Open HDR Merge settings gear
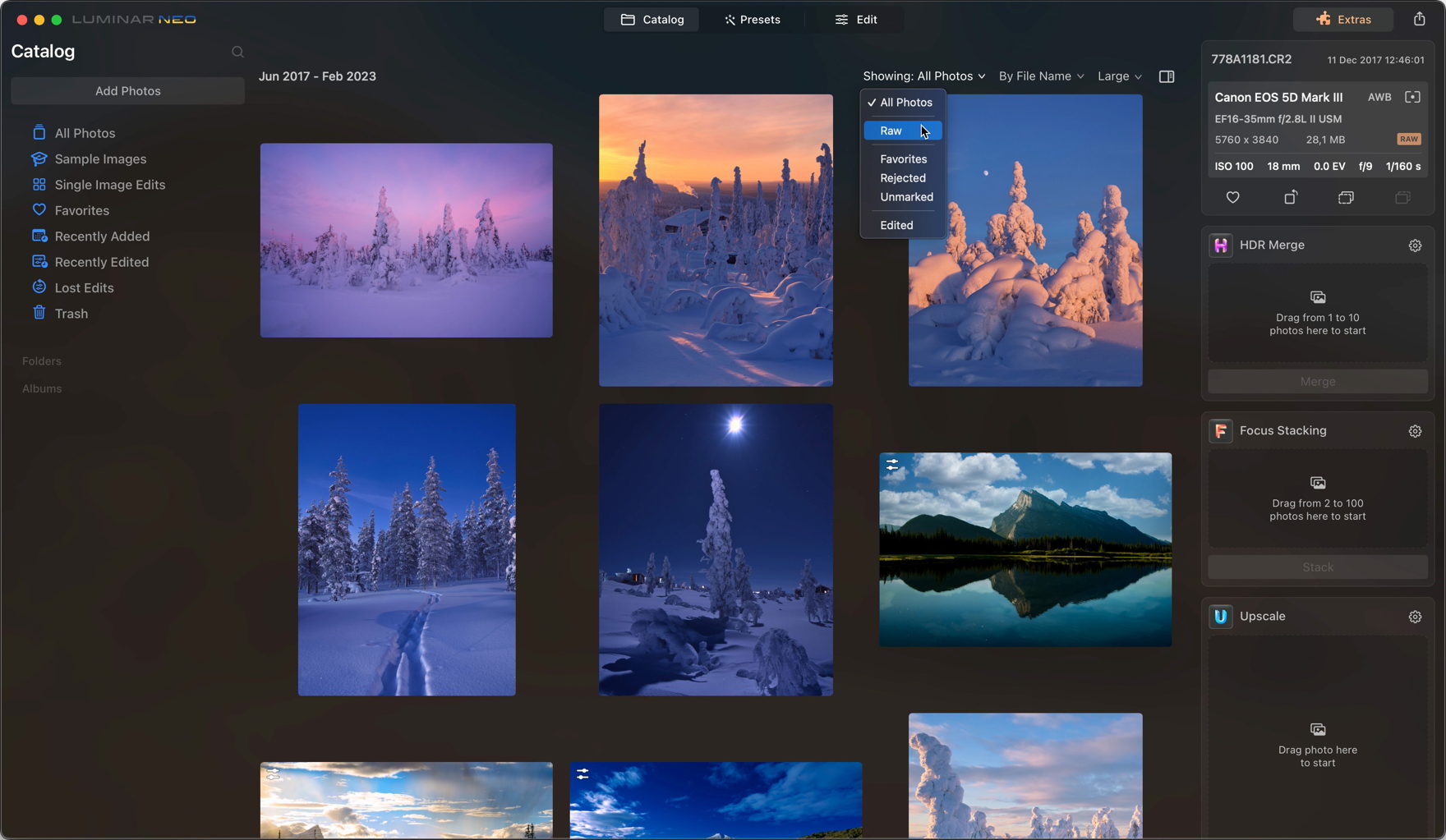 click(x=1415, y=246)
